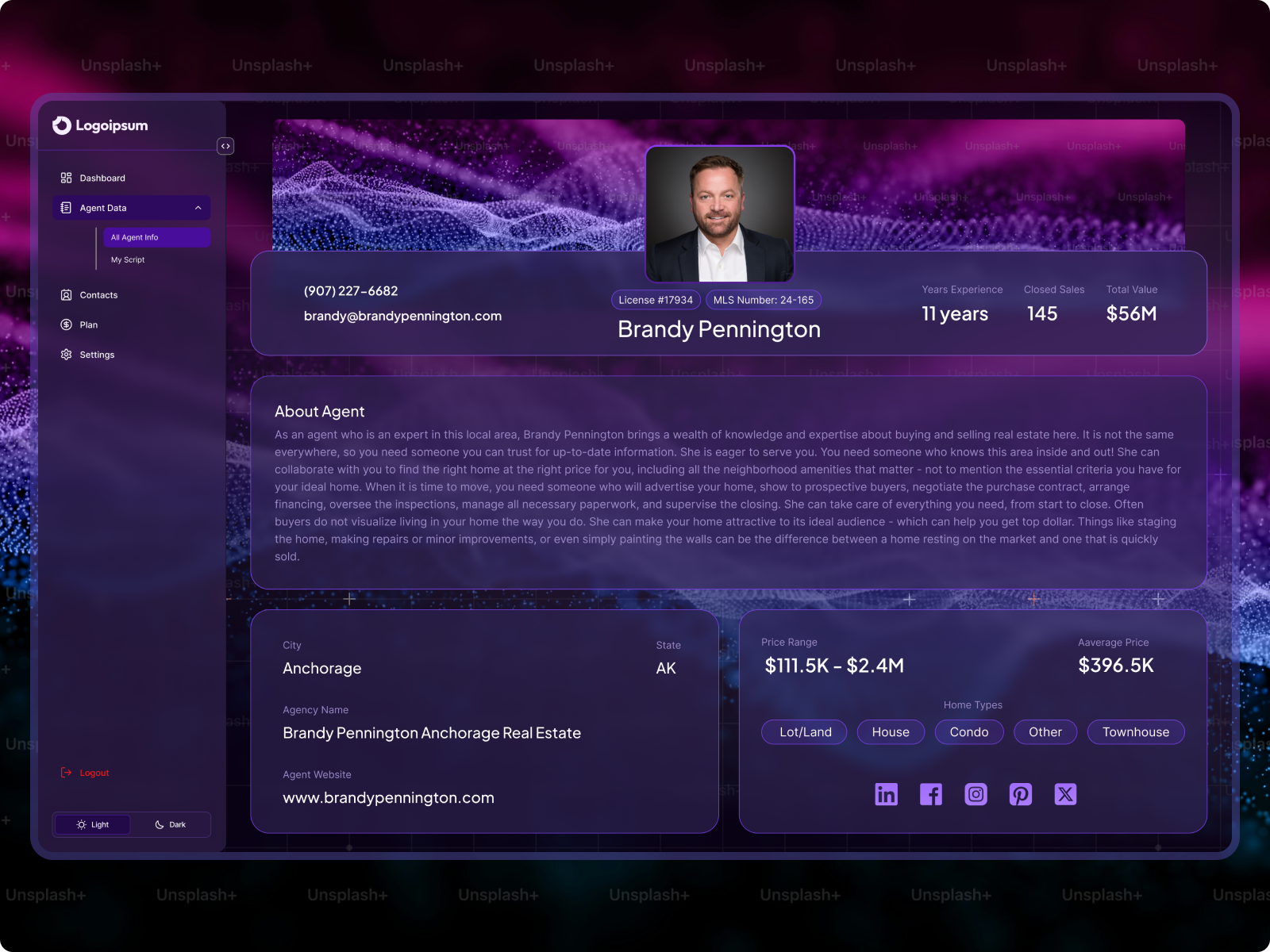Select the Other home type chip
This screenshot has width=1270, height=952.
click(x=1045, y=732)
